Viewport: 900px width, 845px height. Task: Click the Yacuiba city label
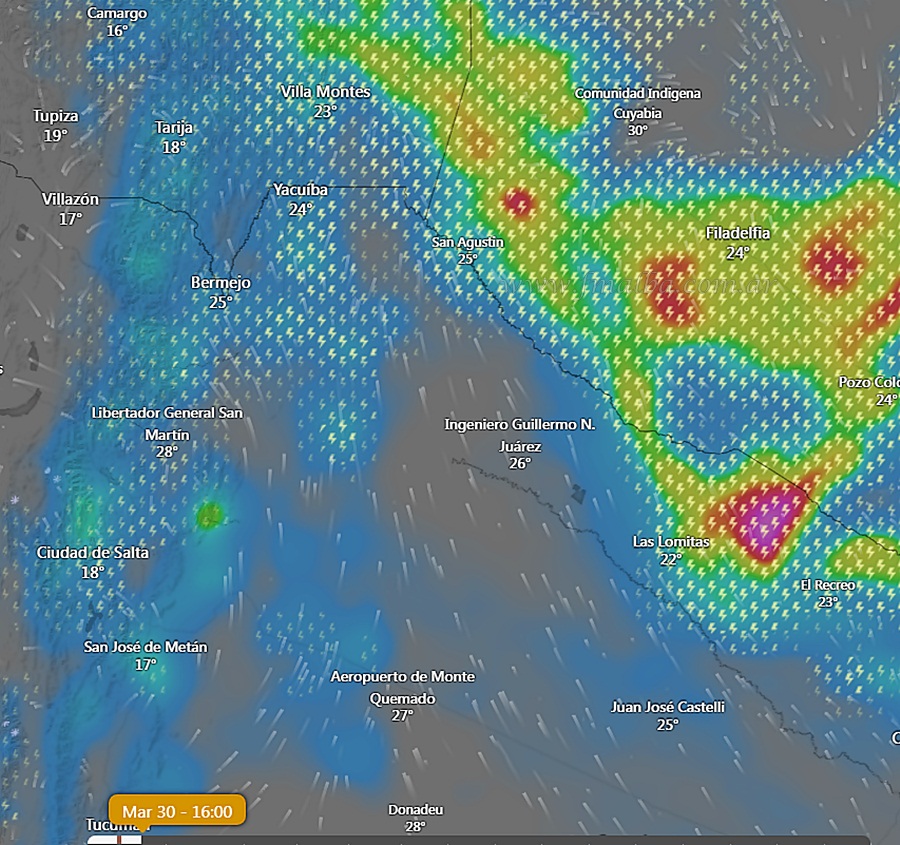pos(300,189)
